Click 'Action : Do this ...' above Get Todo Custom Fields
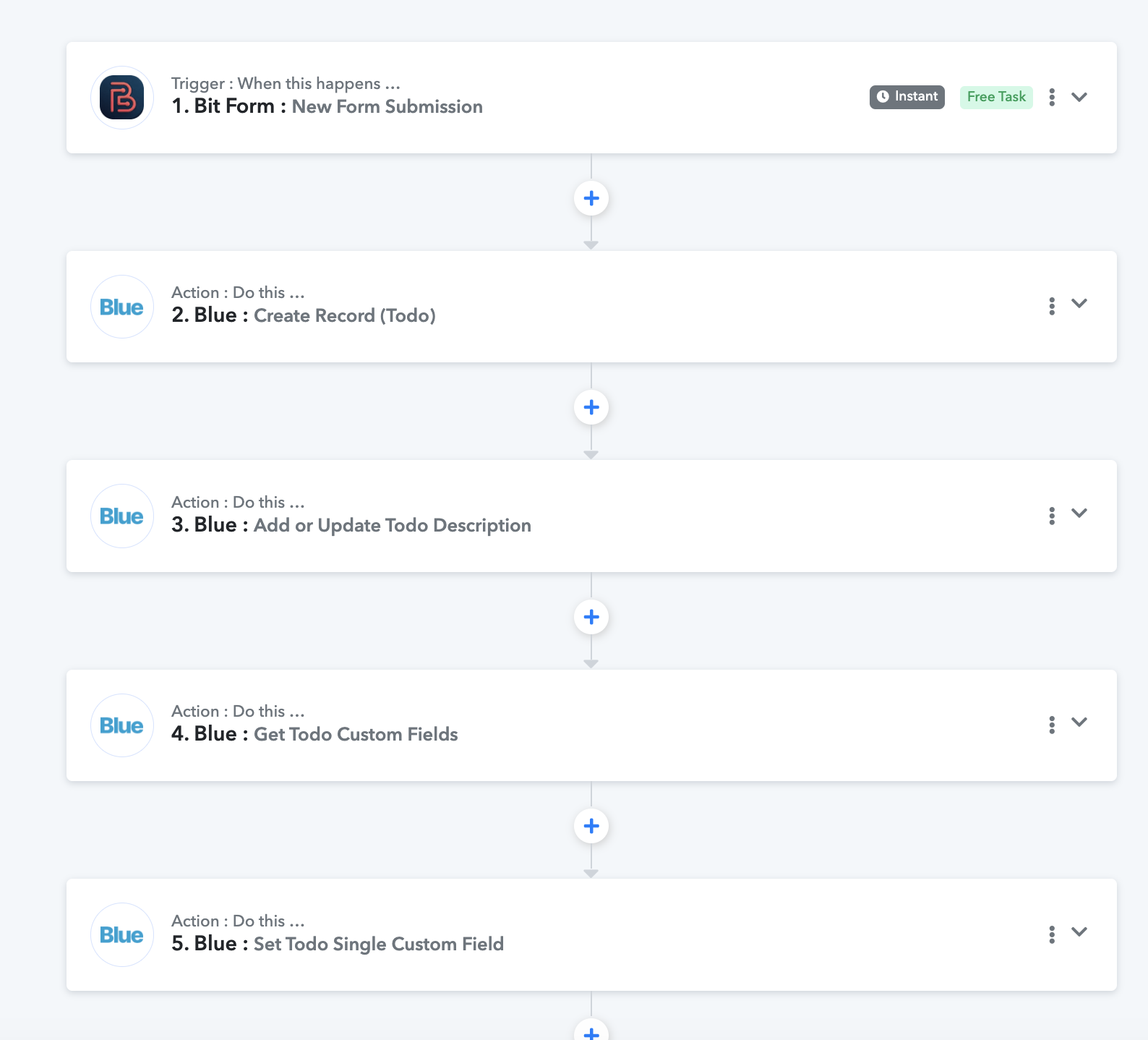The width and height of the screenshot is (1148, 1040). (238, 712)
